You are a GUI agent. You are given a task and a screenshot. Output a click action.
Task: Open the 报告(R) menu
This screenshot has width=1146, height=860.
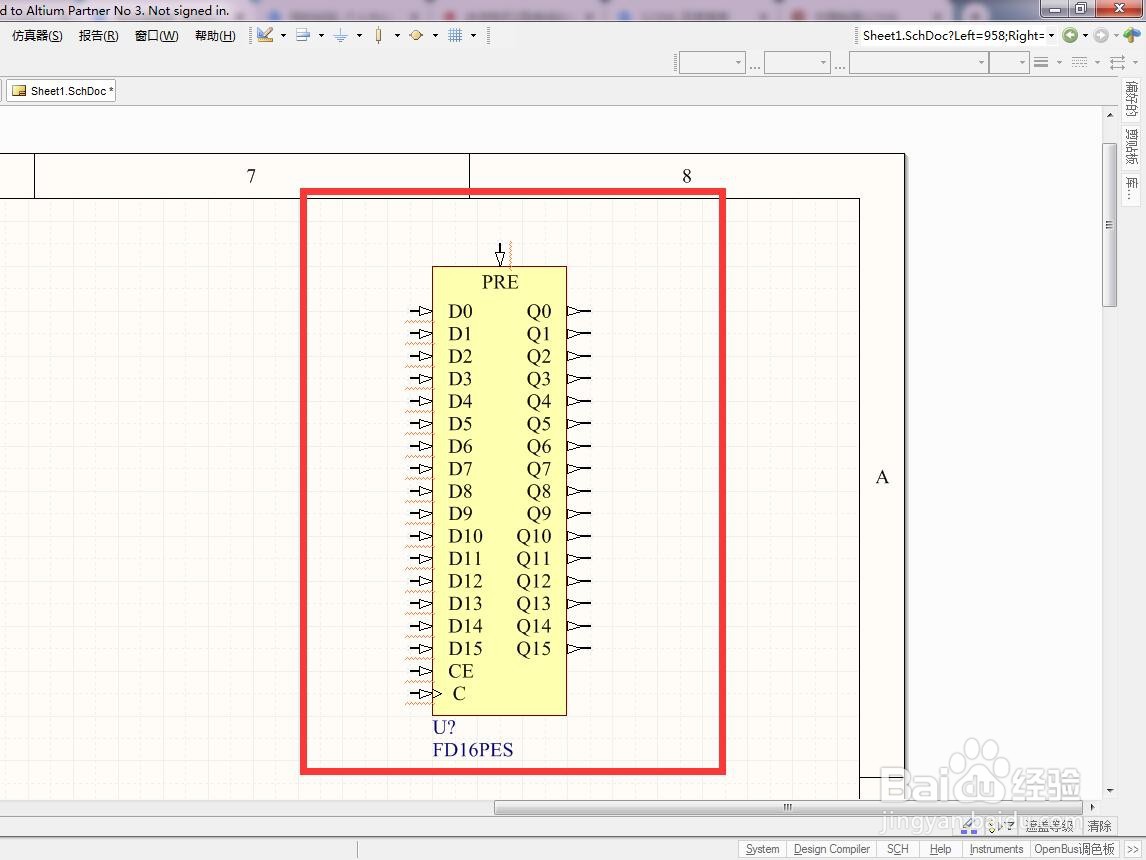point(99,35)
